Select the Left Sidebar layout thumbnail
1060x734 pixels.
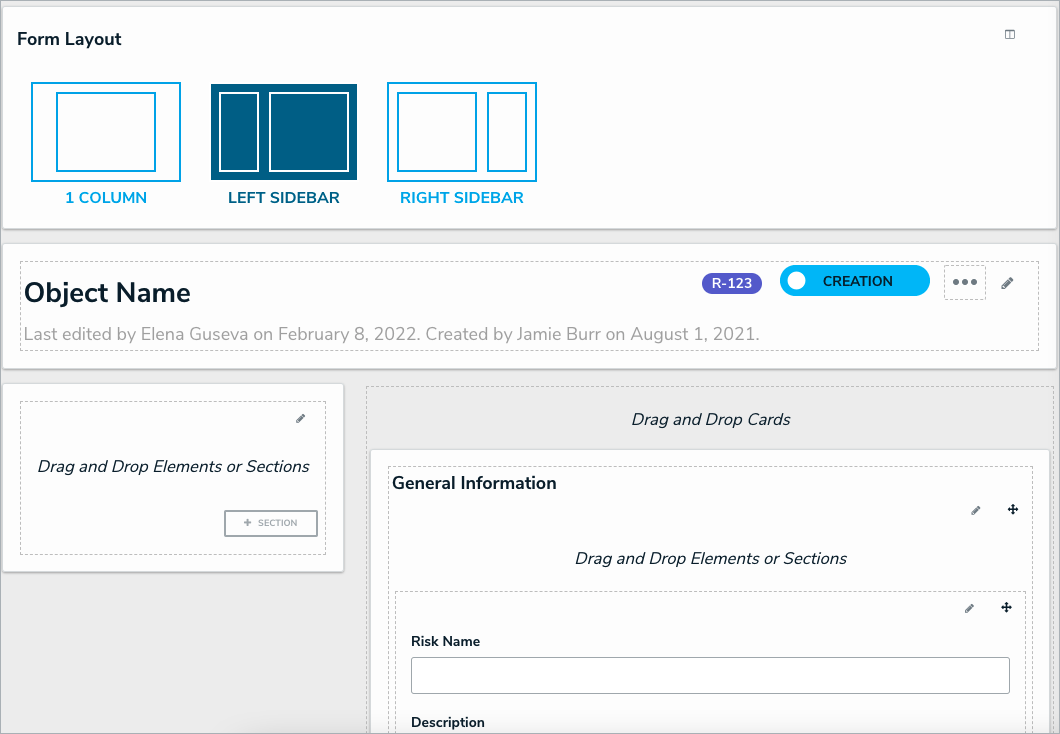point(284,132)
